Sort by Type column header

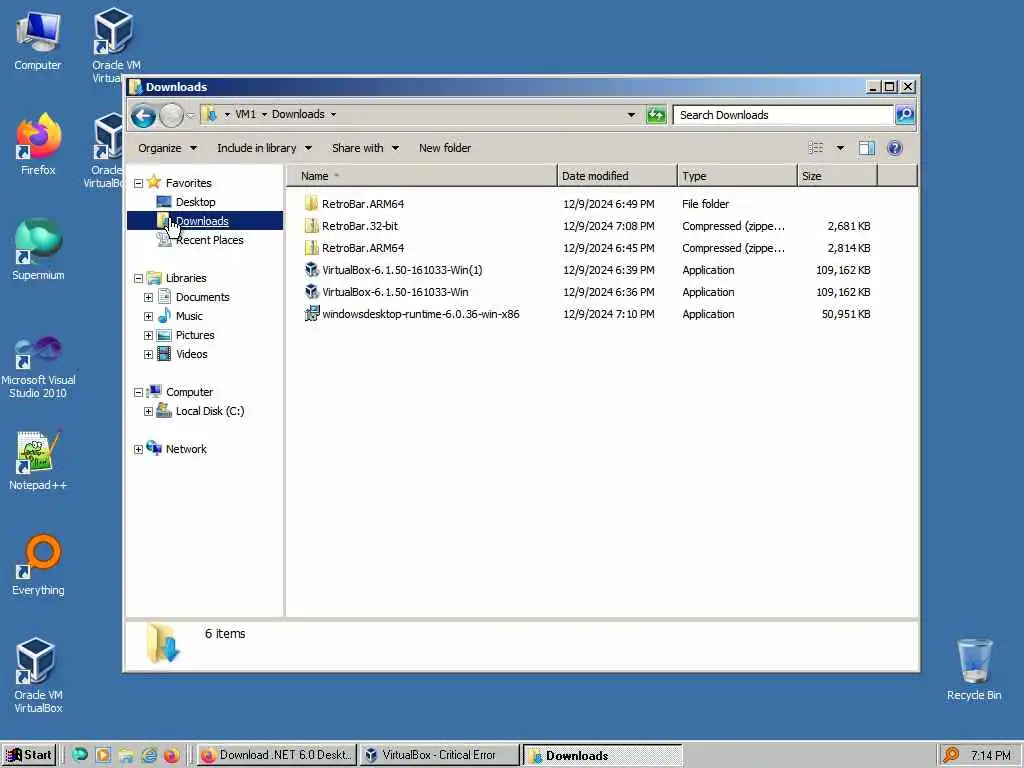click(737, 176)
